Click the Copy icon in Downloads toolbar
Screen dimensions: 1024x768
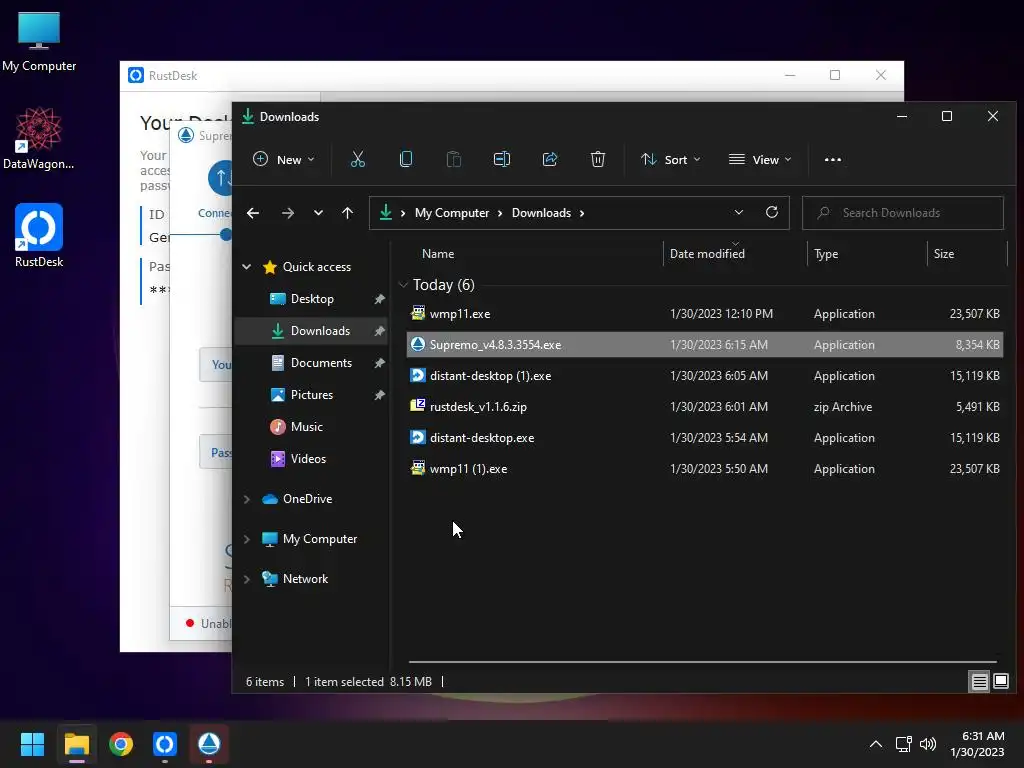coord(406,159)
